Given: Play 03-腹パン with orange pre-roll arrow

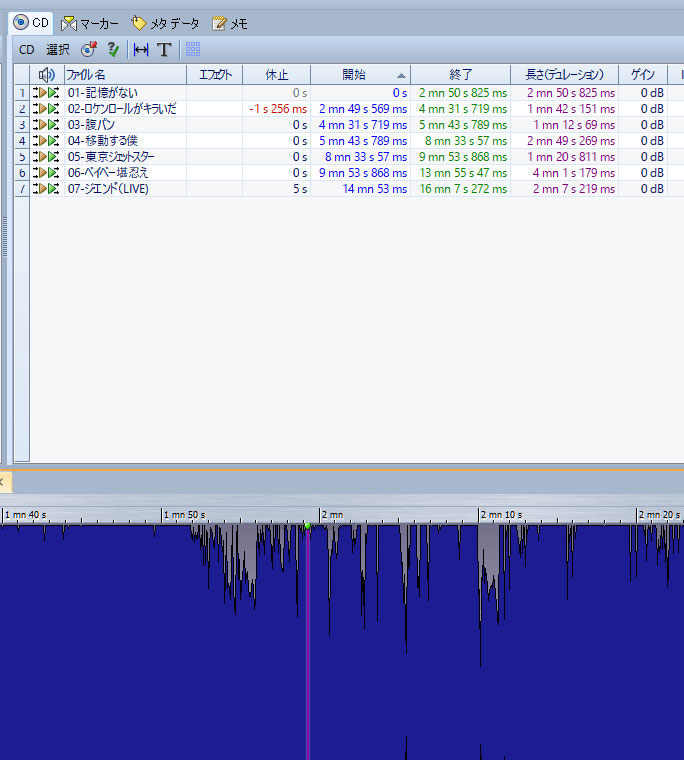Looking at the screenshot, I should pyautogui.click(x=42, y=125).
